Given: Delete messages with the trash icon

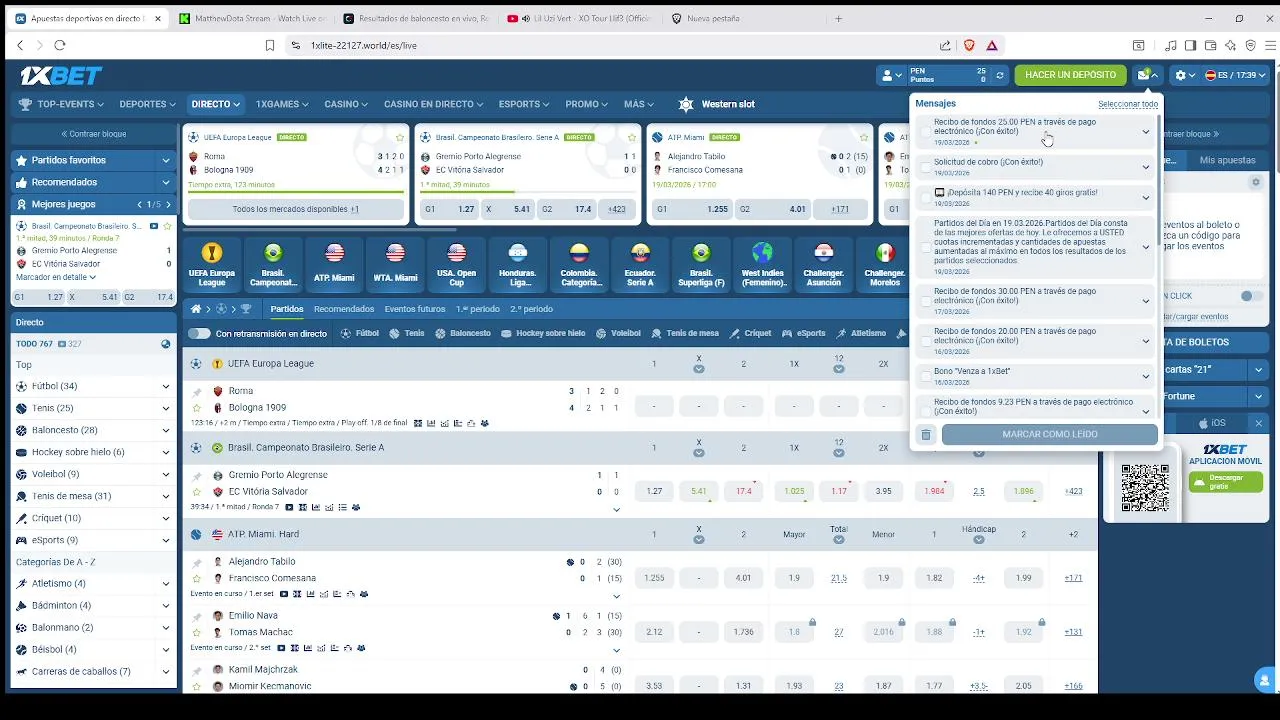Looking at the screenshot, I should click(x=926, y=435).
